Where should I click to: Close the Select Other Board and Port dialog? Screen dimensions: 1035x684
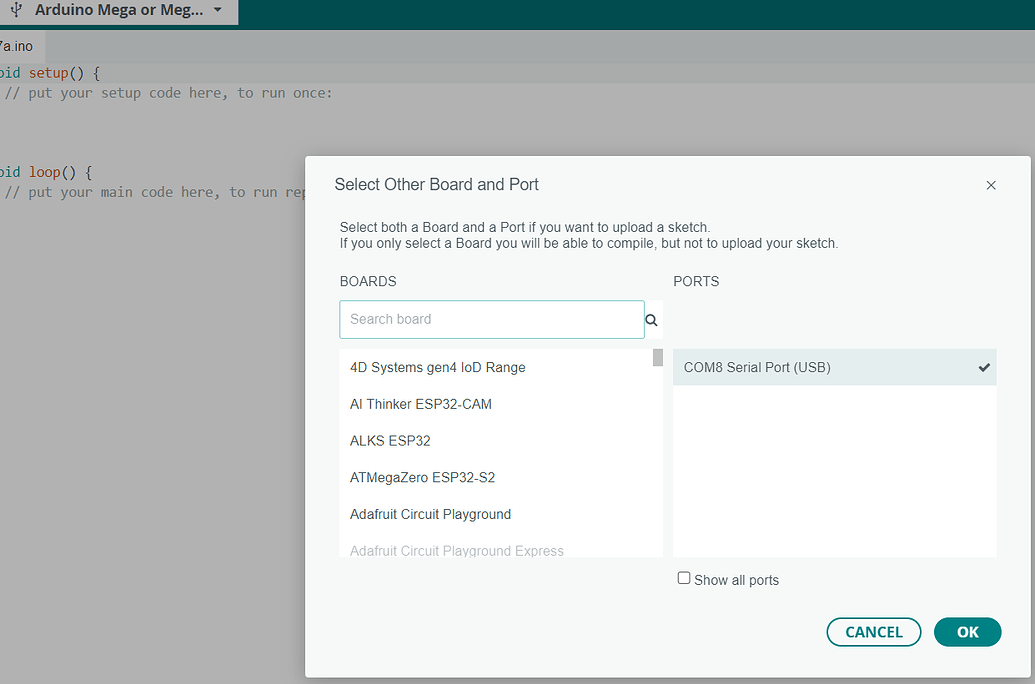pyautogui.click(x=991, y=186)
